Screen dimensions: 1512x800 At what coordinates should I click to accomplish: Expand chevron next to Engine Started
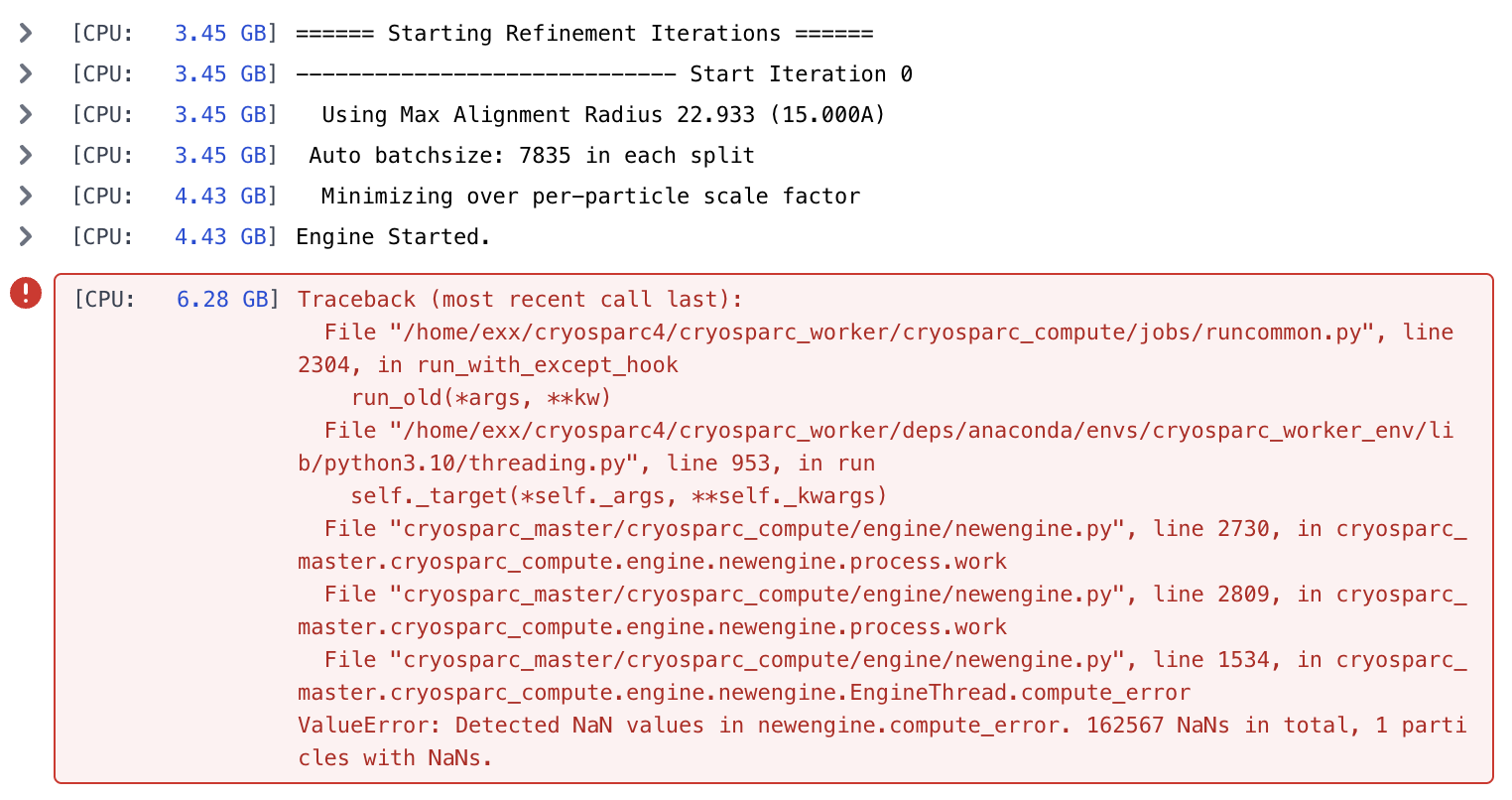point(26,237)
